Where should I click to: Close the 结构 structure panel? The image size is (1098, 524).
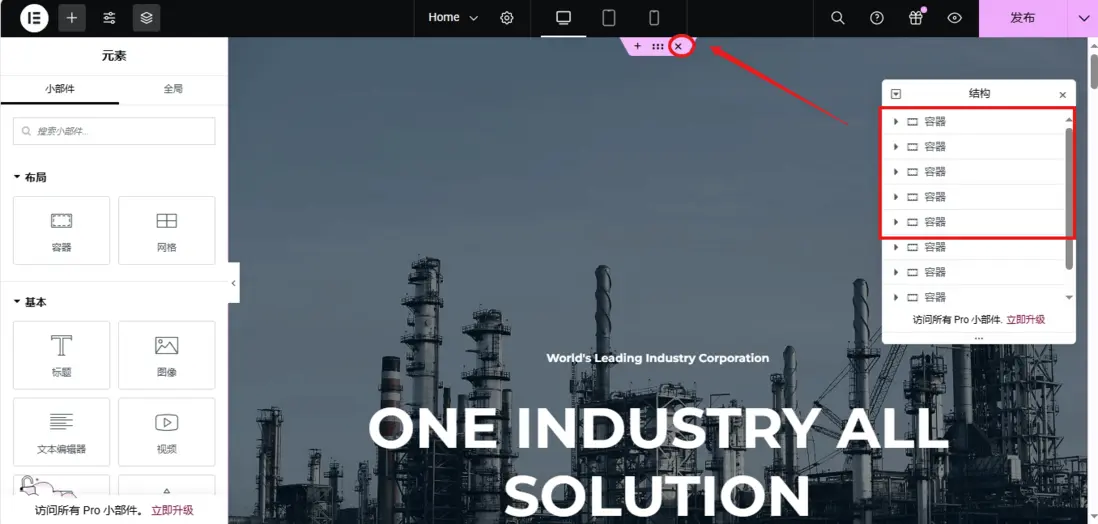tap(1062, 95)
